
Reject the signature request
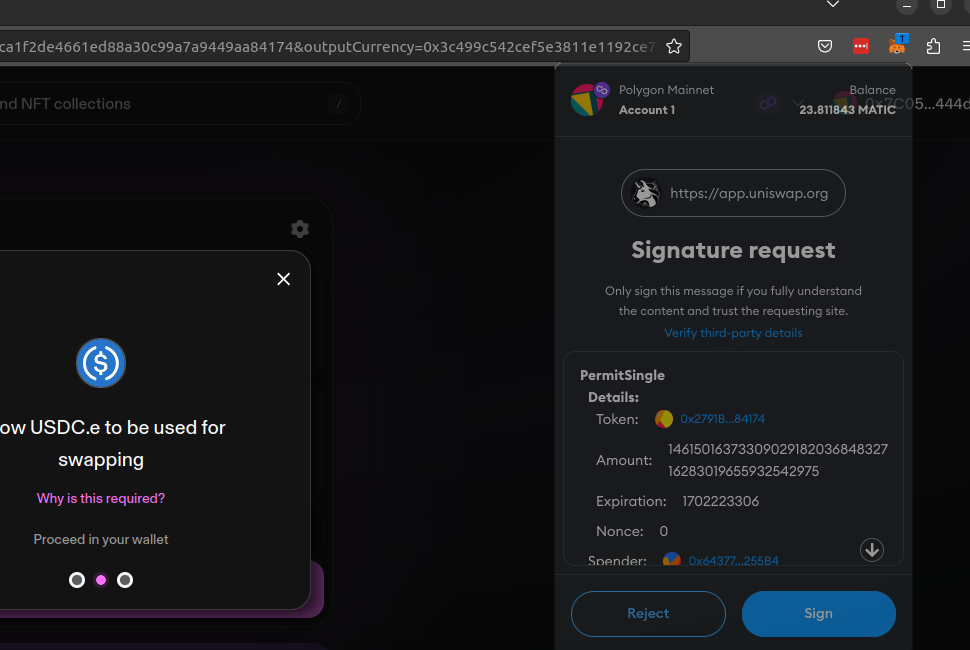point(648,614)
